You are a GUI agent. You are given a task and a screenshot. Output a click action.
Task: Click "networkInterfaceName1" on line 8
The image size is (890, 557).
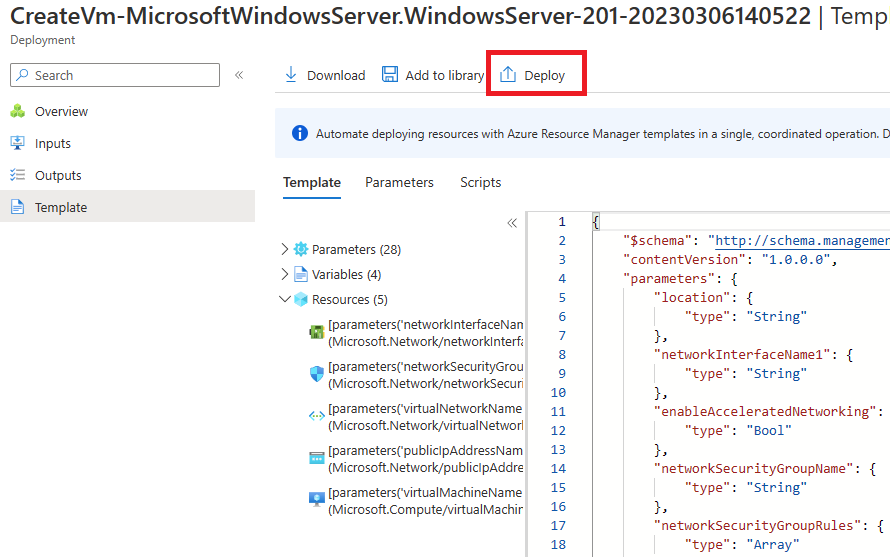tap(742, 354)
